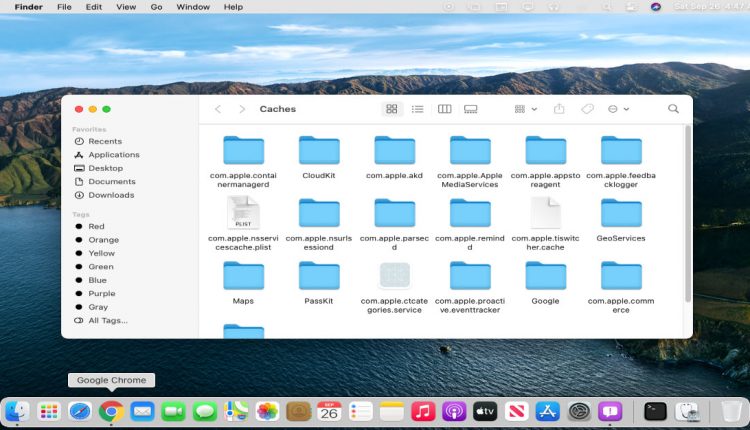Open the Action ellipsis dropdown menu
Viewport: 750px width, 430px height.
[x=618, y=109]
